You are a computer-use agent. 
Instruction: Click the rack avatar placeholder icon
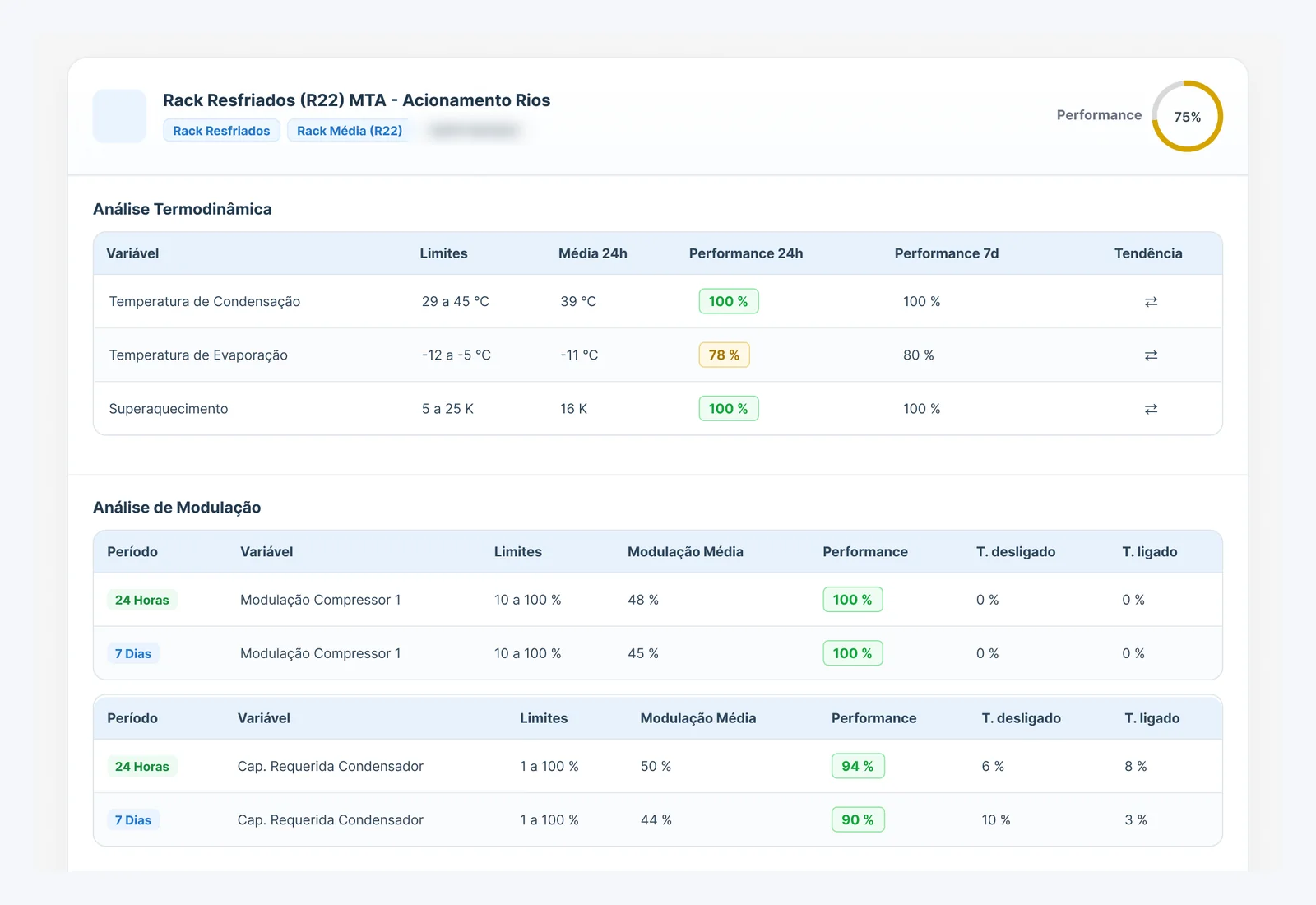pos(119,116)
